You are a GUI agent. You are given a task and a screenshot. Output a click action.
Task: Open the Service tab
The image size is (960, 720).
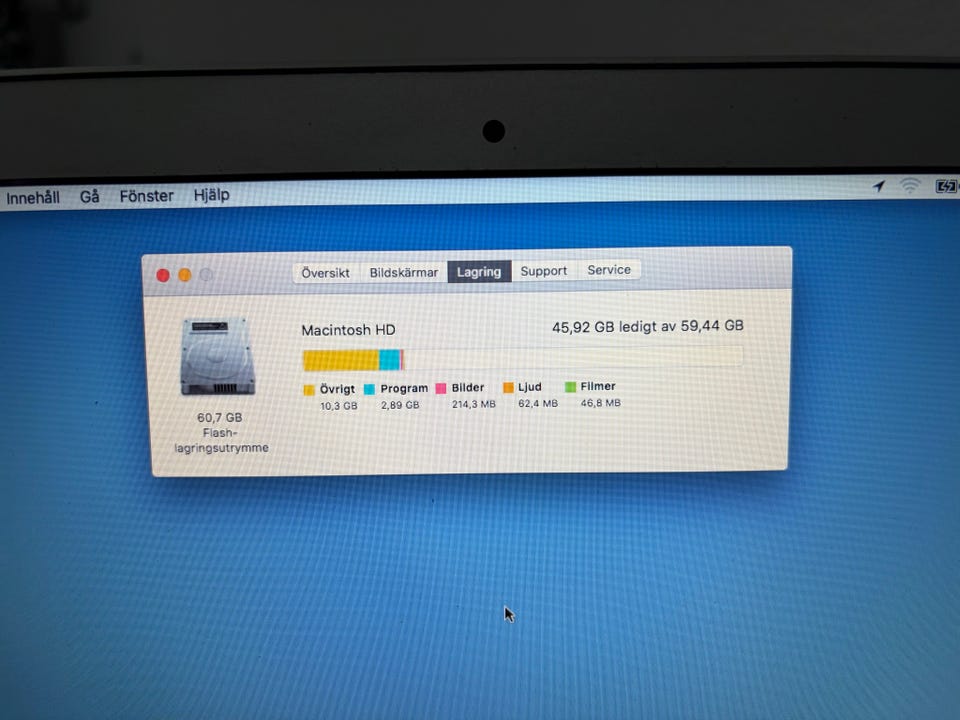(609, 270)
